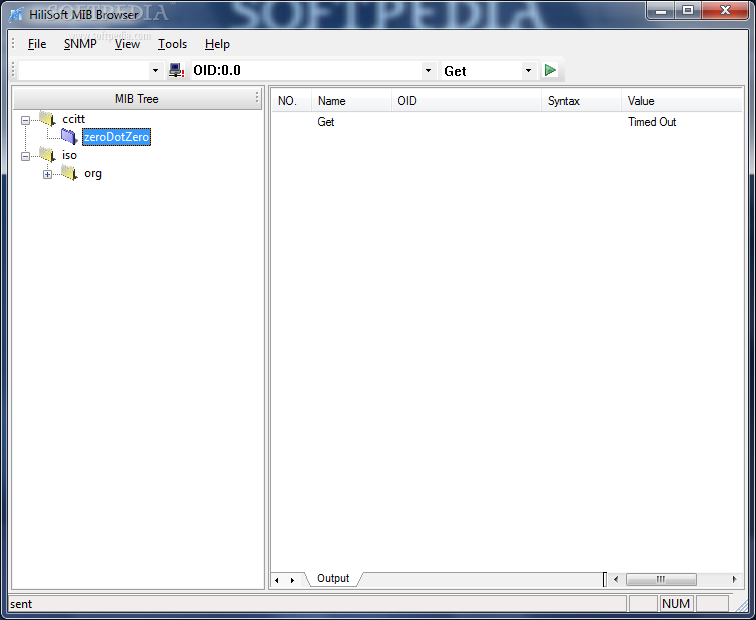Click the menu bar grip handle
Image resolution: width=756 pixels, height=620 pixels.
click(x=14, y=44)
